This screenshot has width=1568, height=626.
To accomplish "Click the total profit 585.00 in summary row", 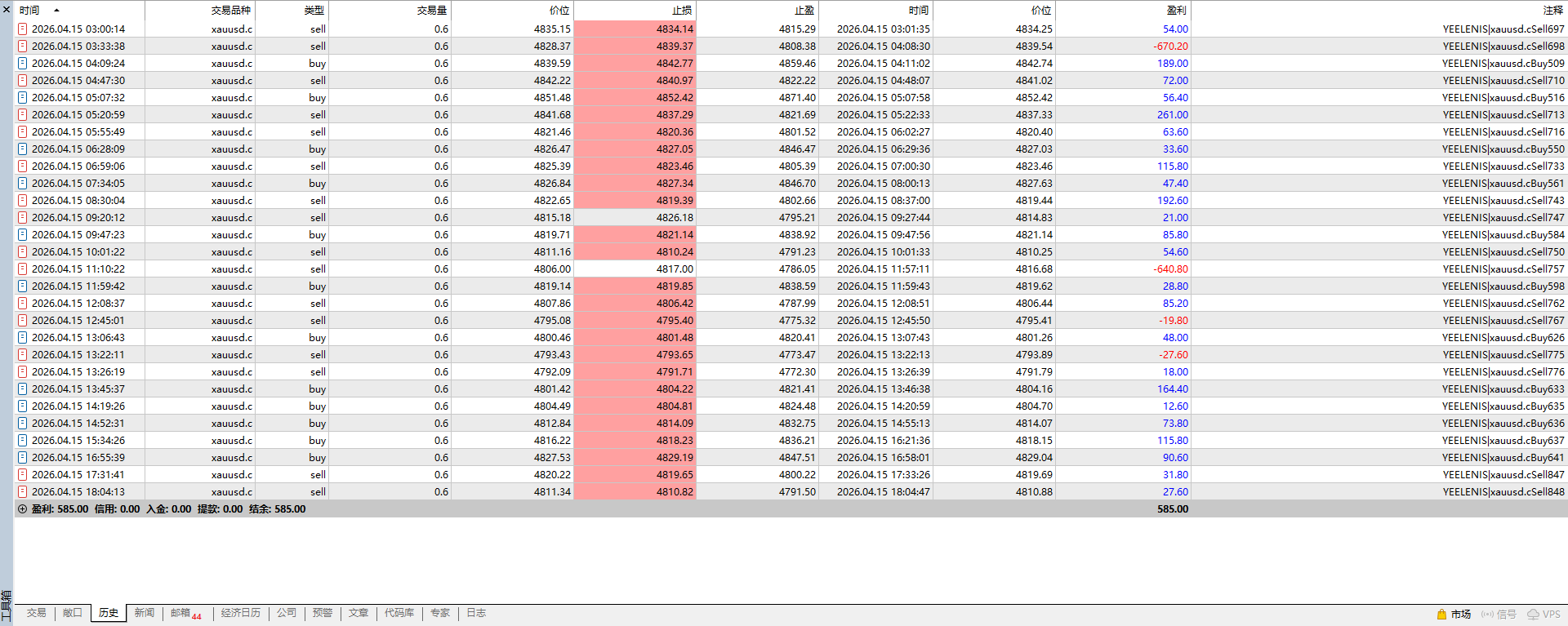I will (1173, 508).
